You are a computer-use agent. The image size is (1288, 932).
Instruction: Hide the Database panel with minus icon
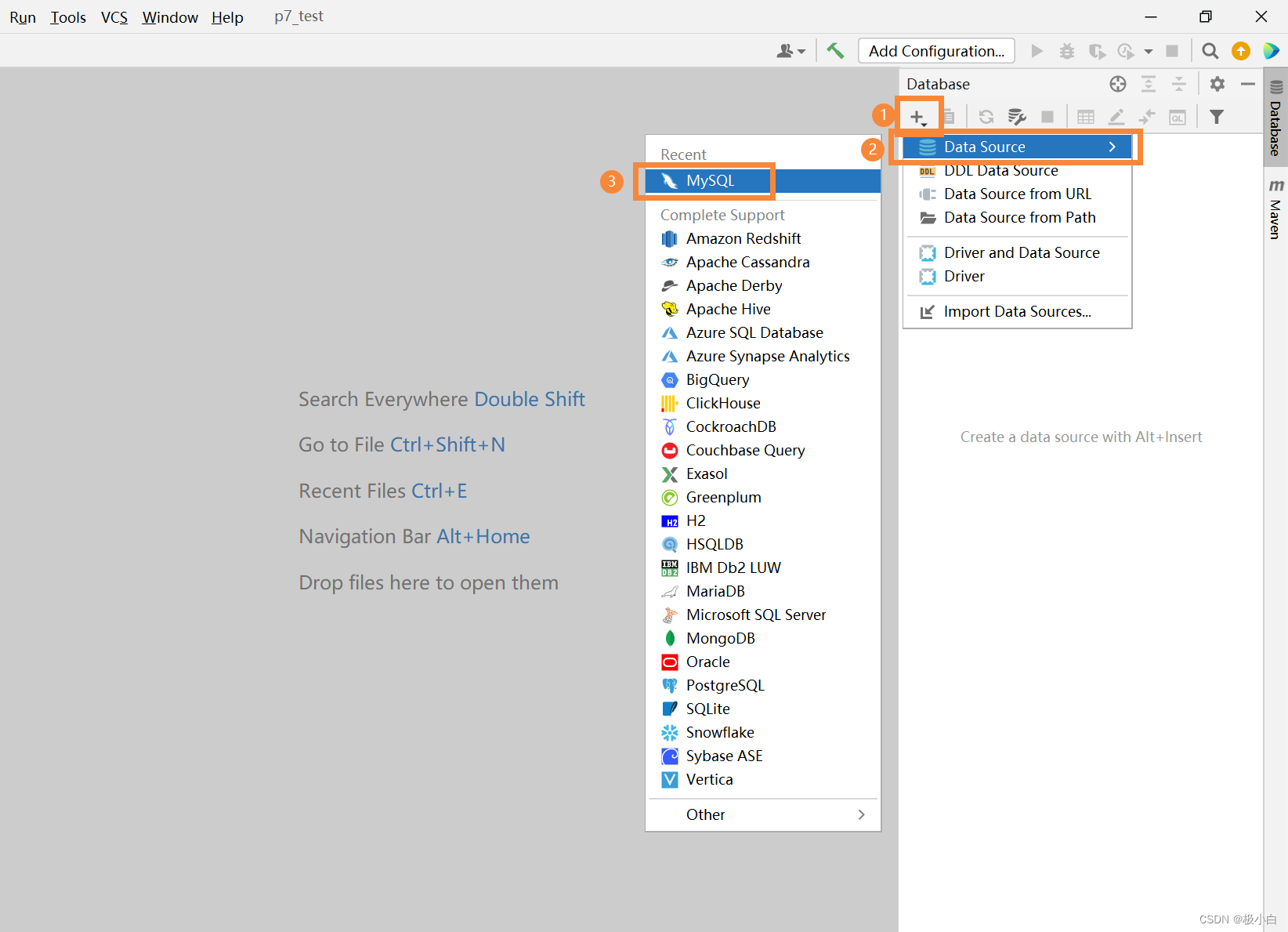[1248, 84]
